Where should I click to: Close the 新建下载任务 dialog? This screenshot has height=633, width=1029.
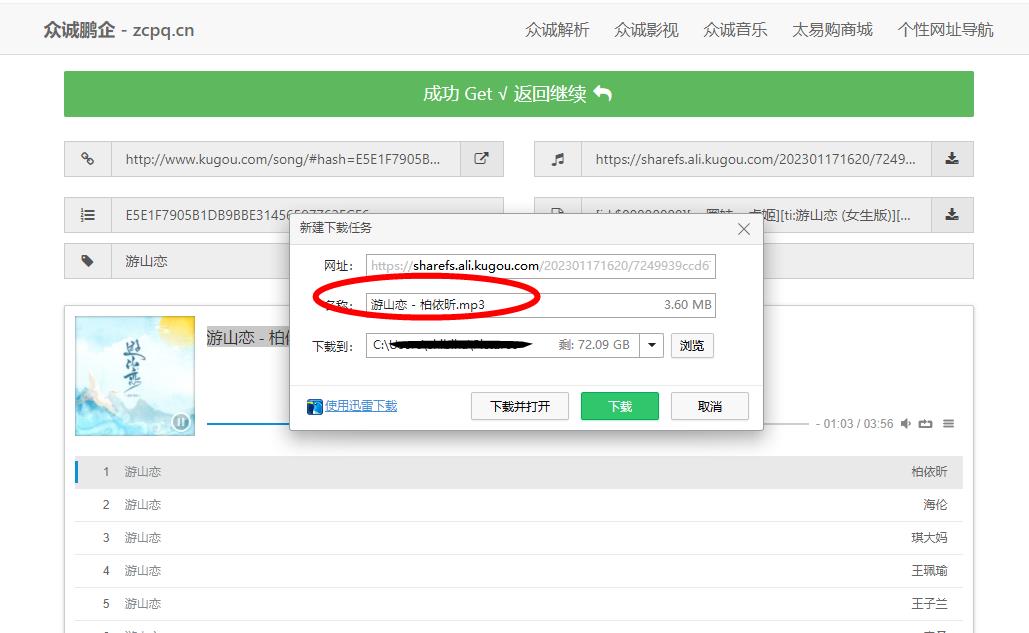pos(744,229)
